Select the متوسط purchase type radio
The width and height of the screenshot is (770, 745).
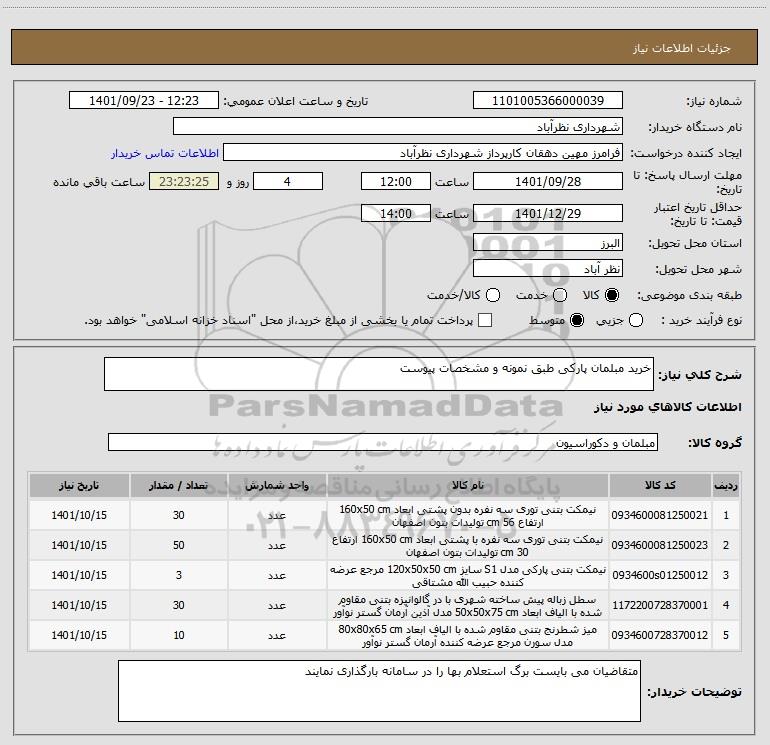pyautogui.click(x=577, y=320)
